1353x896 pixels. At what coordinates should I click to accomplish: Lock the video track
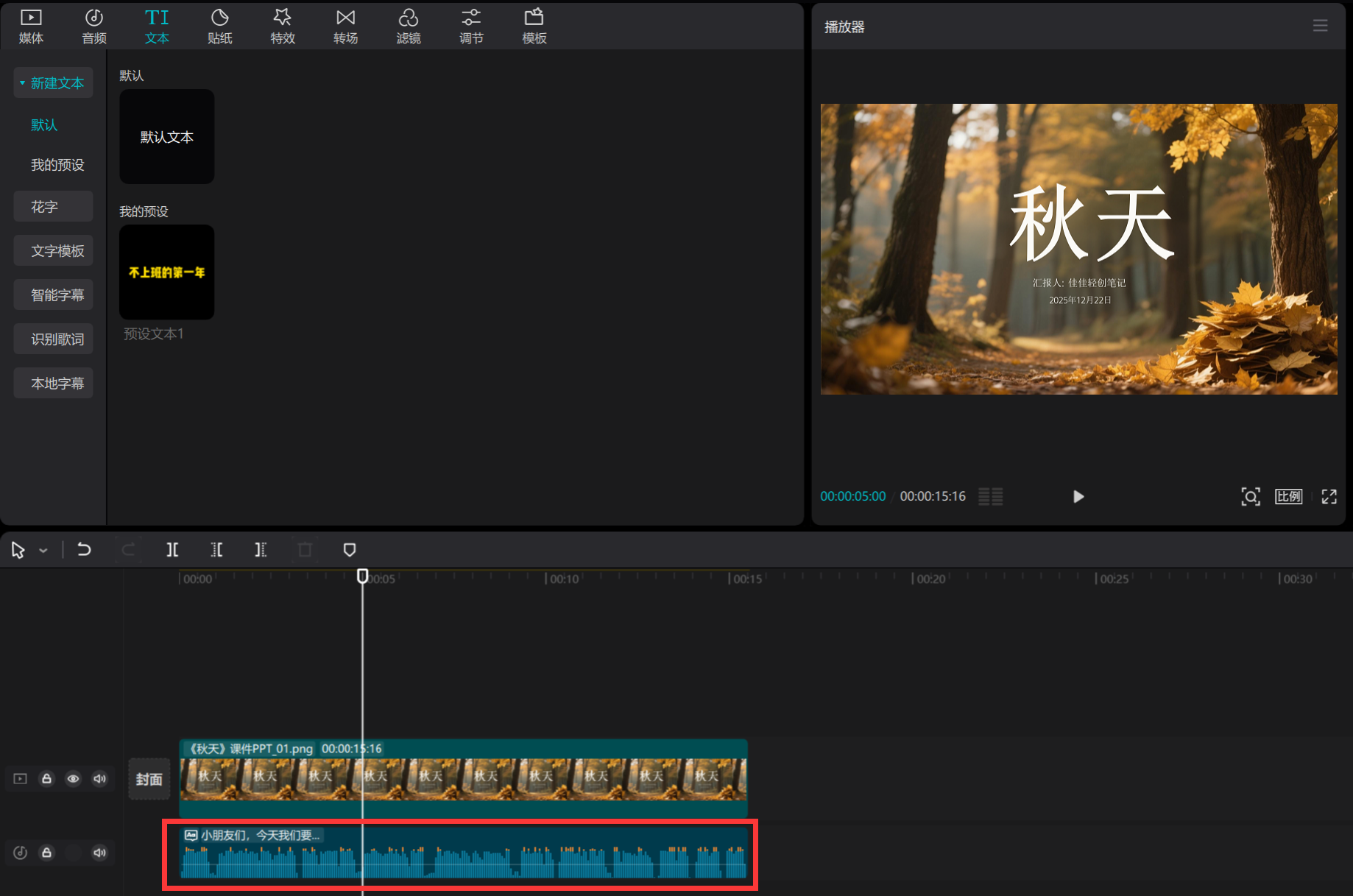(46, 779)
